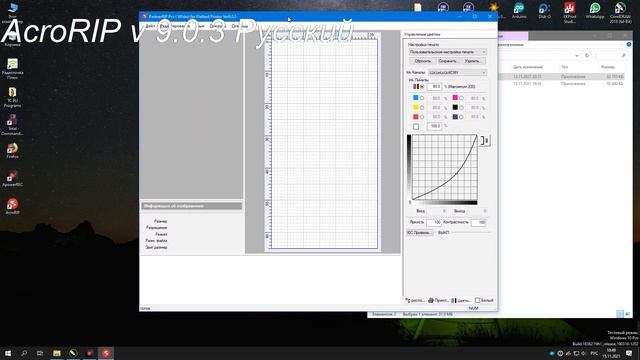Open Total Commander desktop shortcut
This screenshot has height=360, width=640.
pos(12,124)
